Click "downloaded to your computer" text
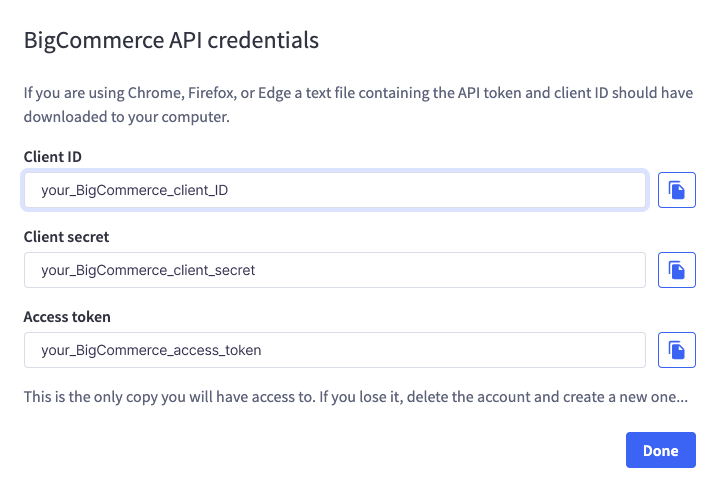Viewport: 719px width, 490px height. click(x=126, y=117)
